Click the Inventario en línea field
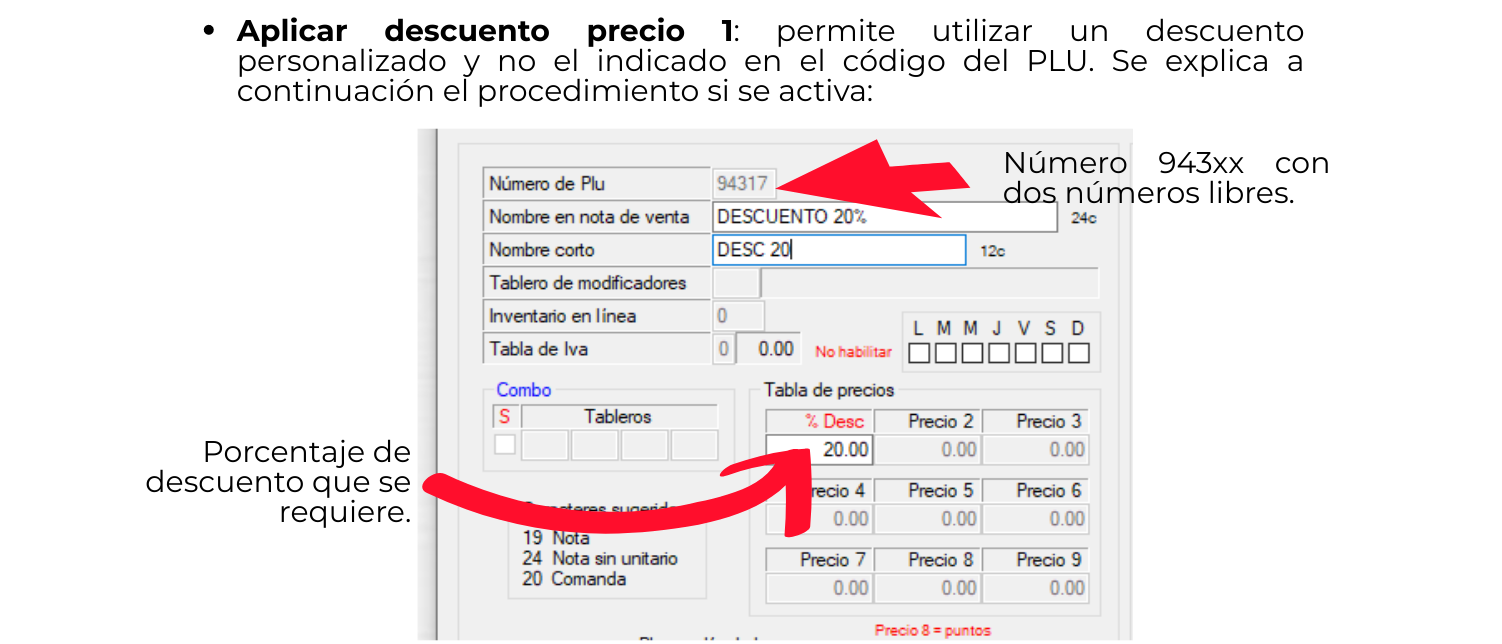The image size is (1502, 644). 738,316
